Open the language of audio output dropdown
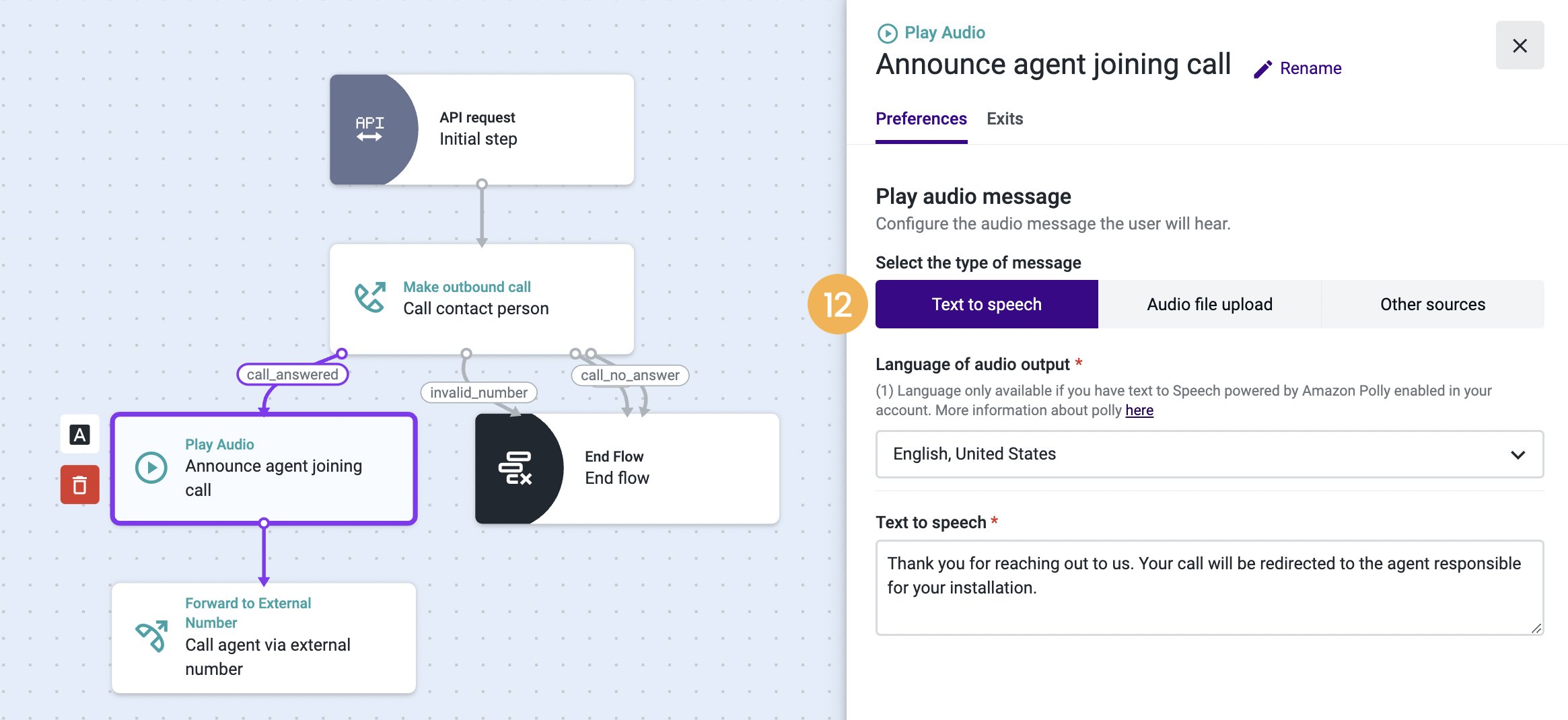1568x720 pixels. [x=1209, y=454]
